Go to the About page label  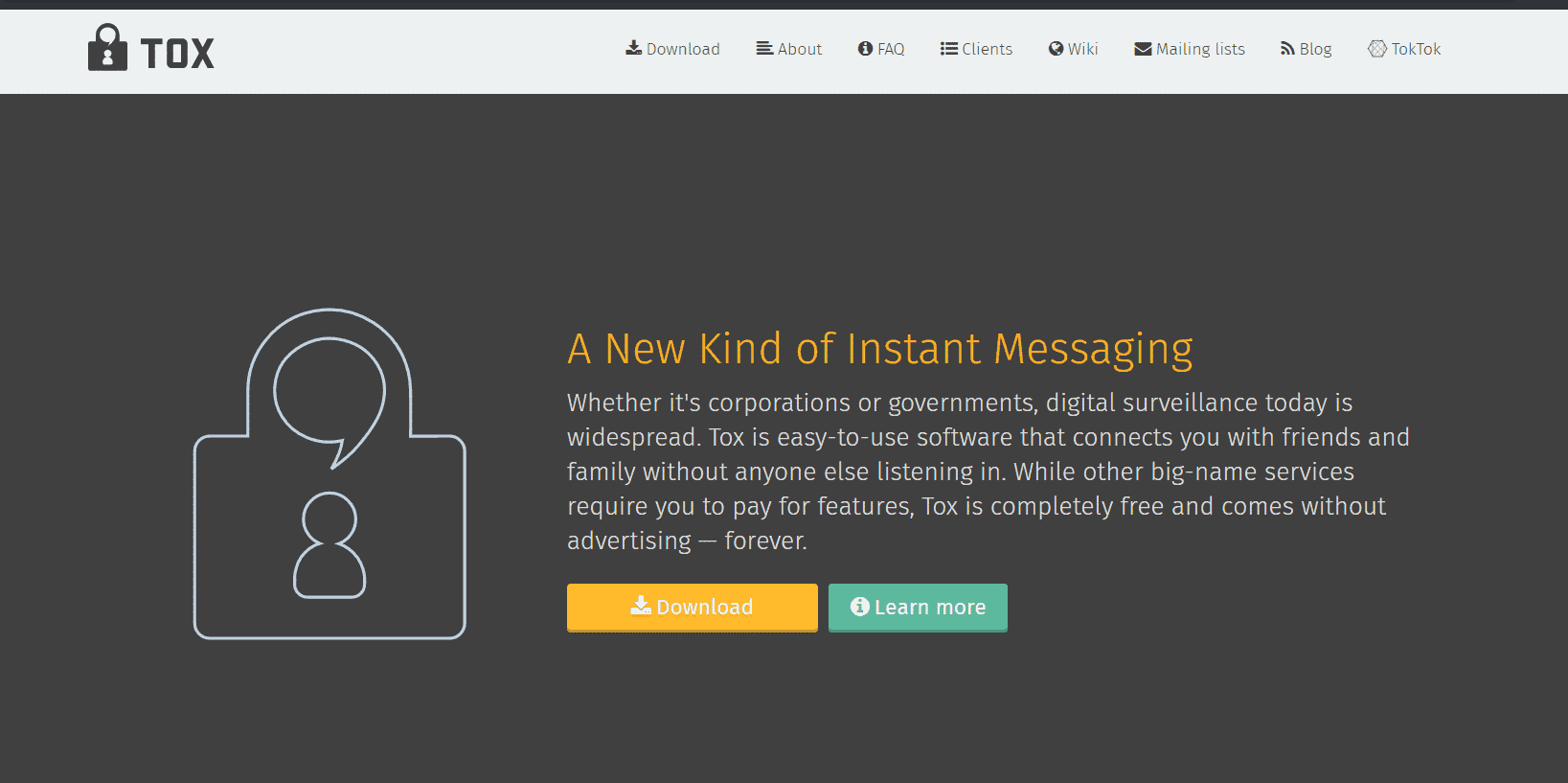(x=800, y=49)
